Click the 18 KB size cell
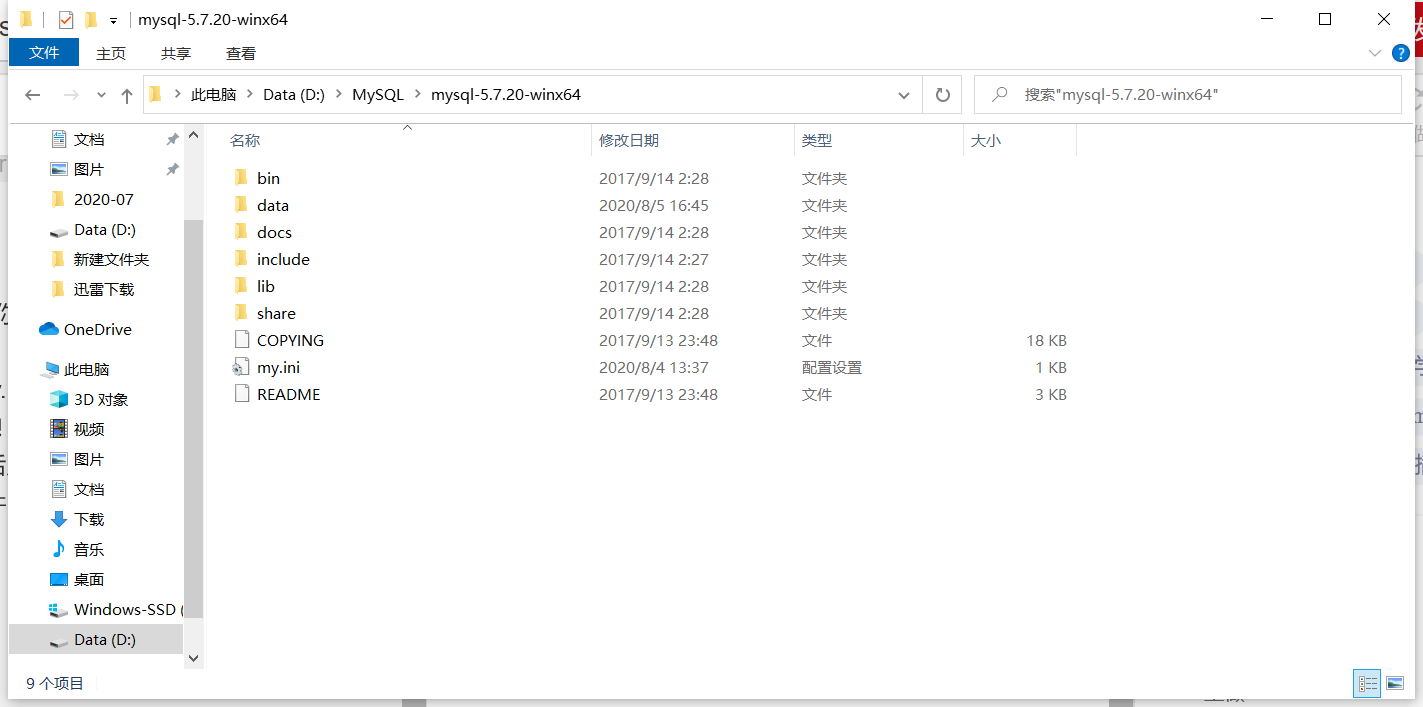 pos(1046,340)
